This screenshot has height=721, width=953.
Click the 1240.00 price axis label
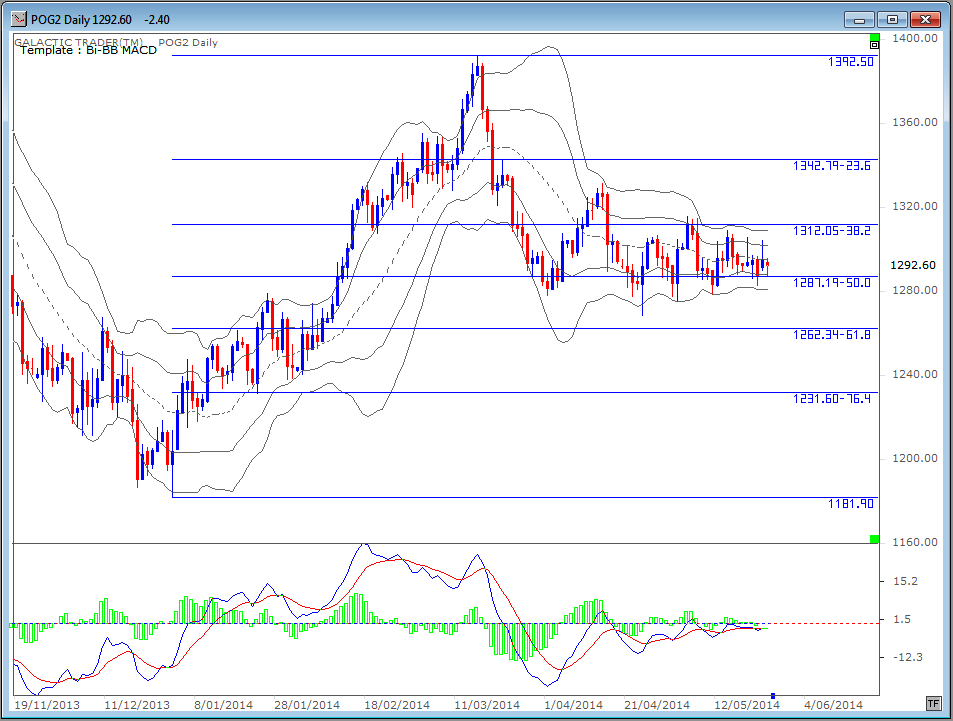[915, 374]
